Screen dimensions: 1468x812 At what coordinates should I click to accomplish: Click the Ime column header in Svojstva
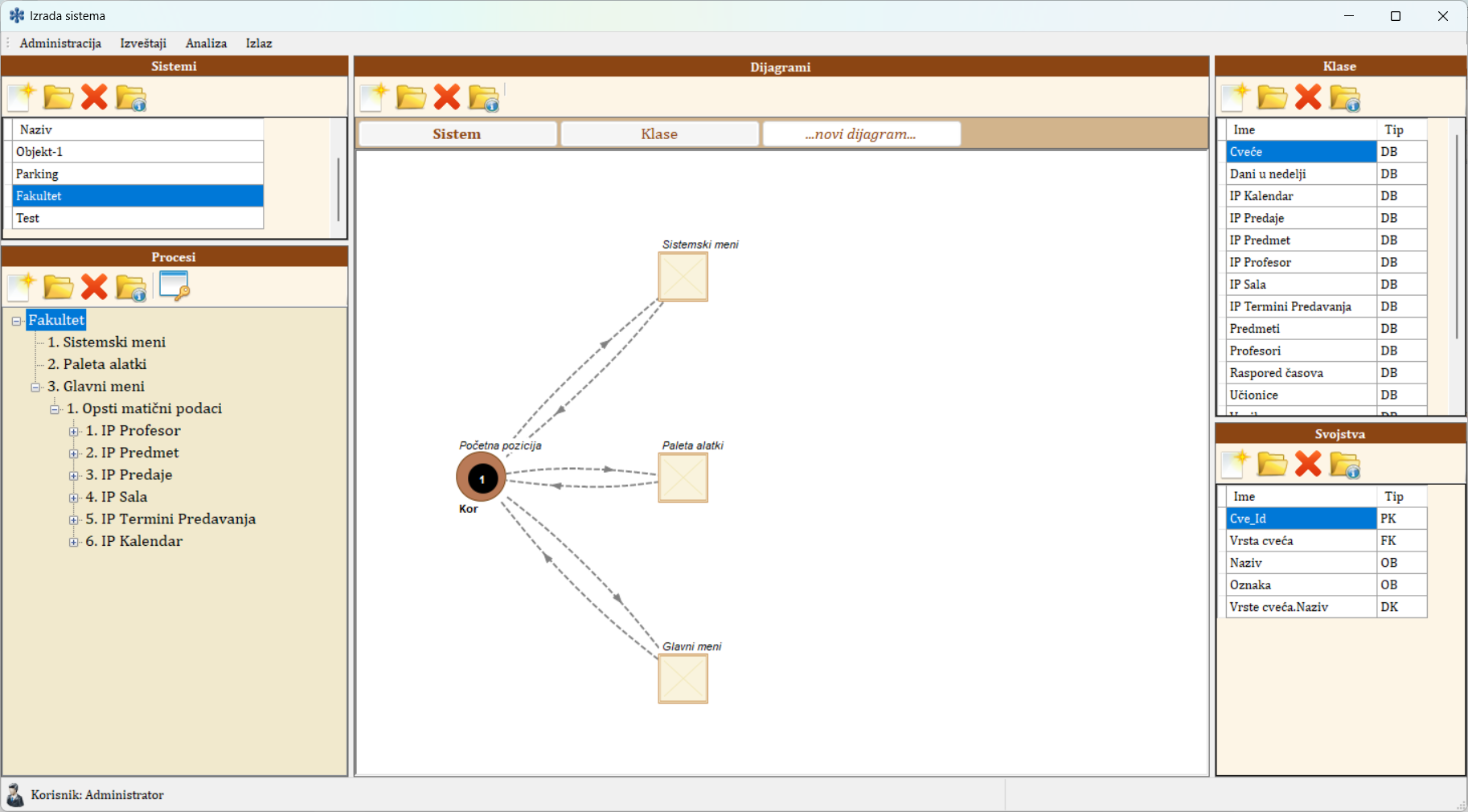pos(1302,497)
